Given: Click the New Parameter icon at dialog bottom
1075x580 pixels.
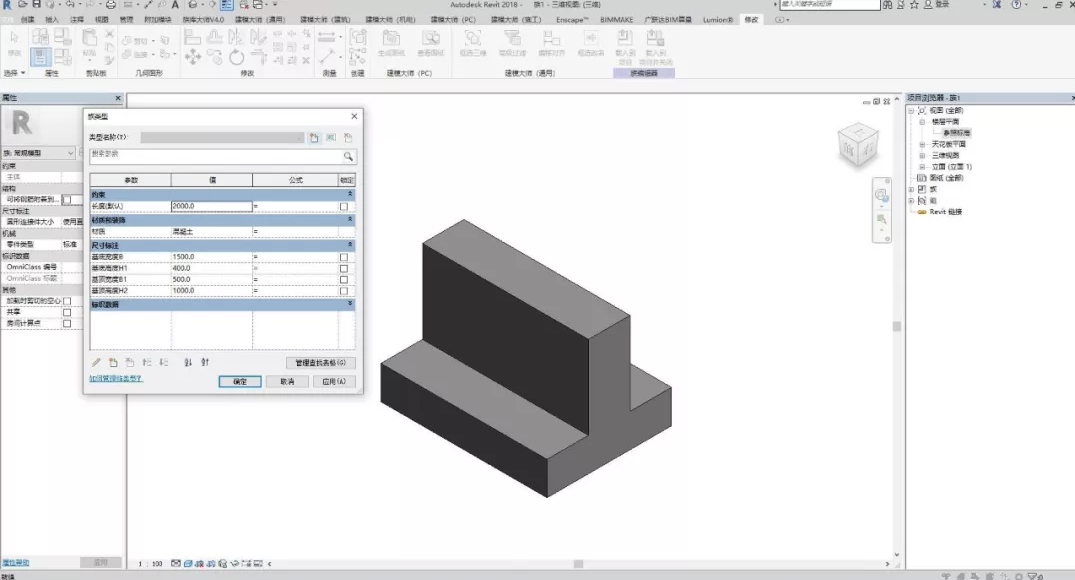Looking at the screenshot, I should tap(113, 362).
